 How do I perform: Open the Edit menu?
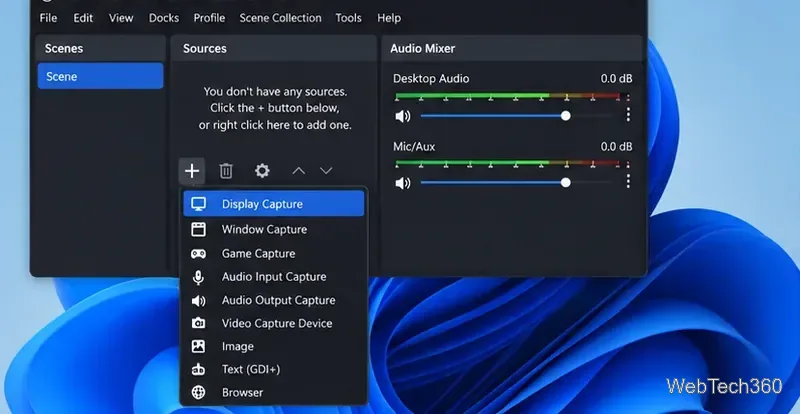click(83, 18)
